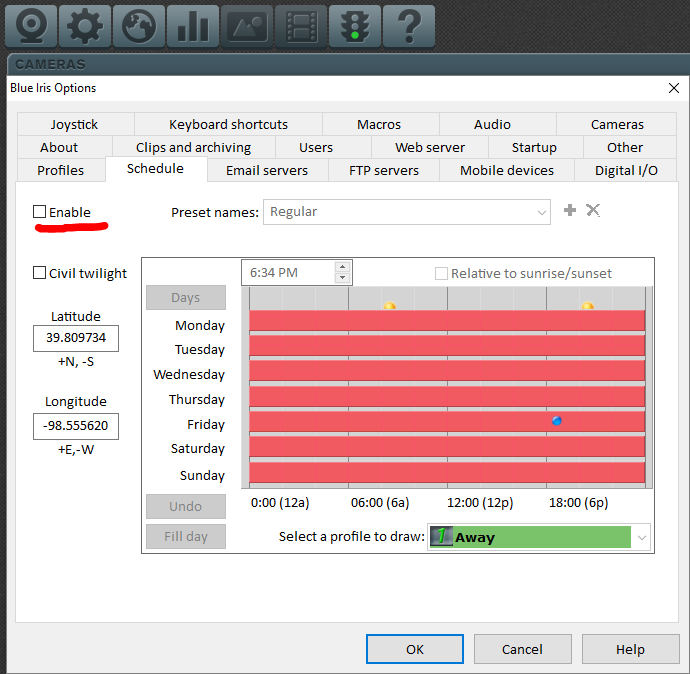
Task: Click the Schedule tab
Action: [x=155, y=168]
